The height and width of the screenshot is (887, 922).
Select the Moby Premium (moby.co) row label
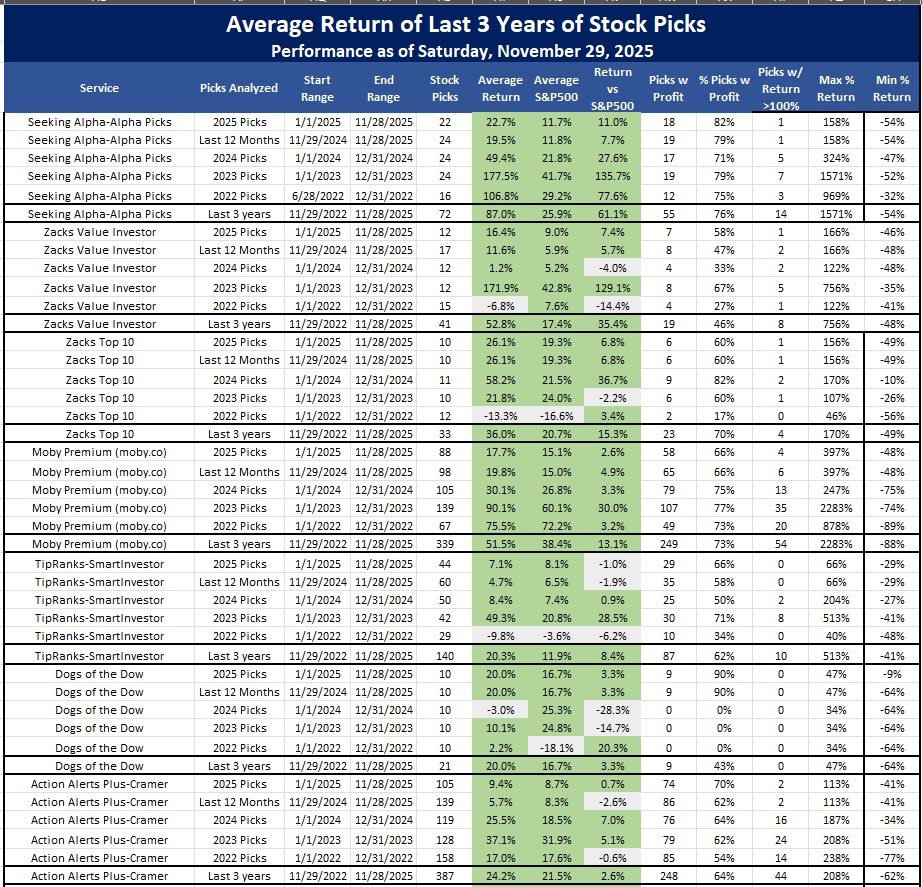pyautogui.click(x=99, y=453)
